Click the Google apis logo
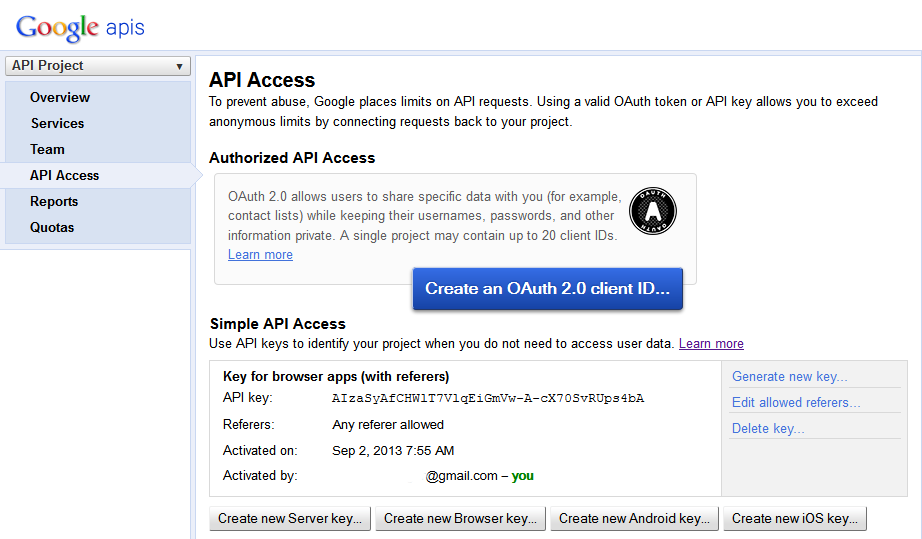This screenshot has height=539, width=922. pos(80,28)
